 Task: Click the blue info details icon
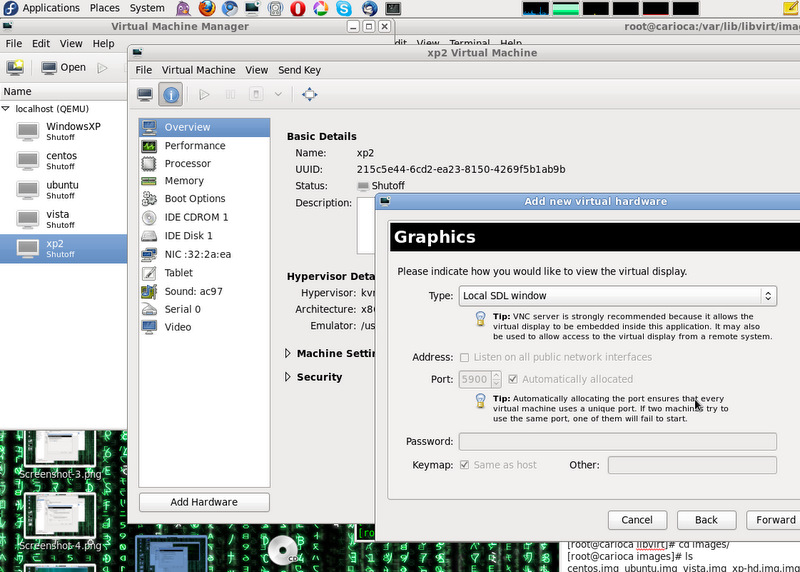171,94
